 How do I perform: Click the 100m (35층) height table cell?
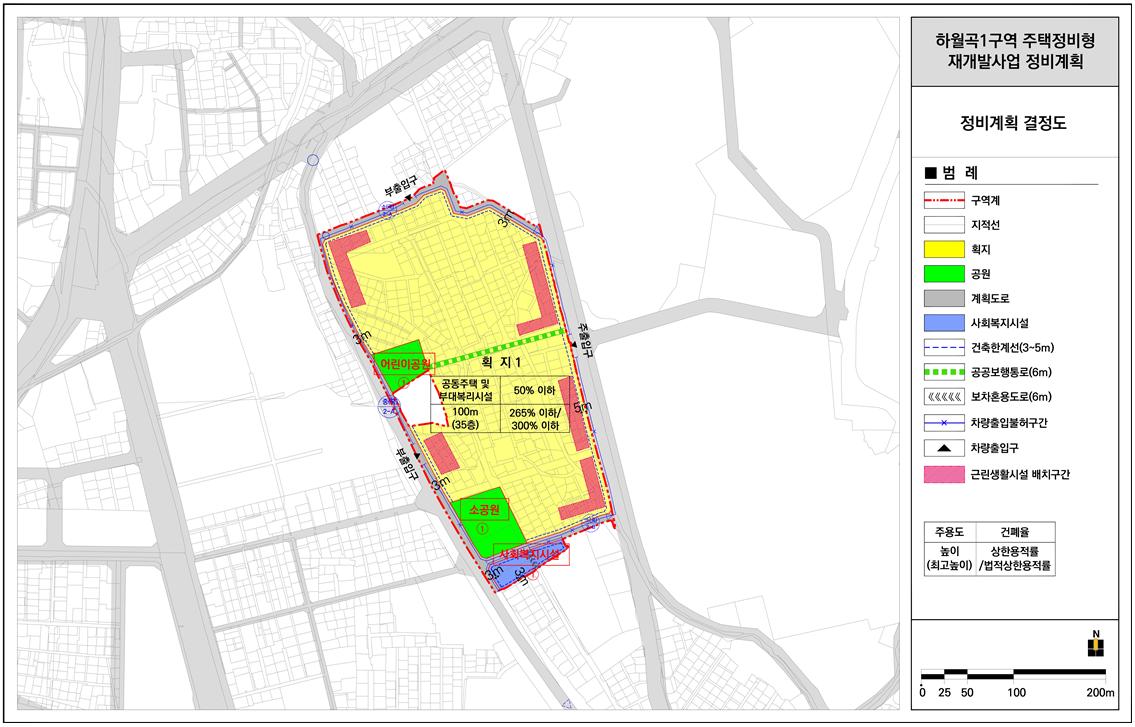coord(464,418)
